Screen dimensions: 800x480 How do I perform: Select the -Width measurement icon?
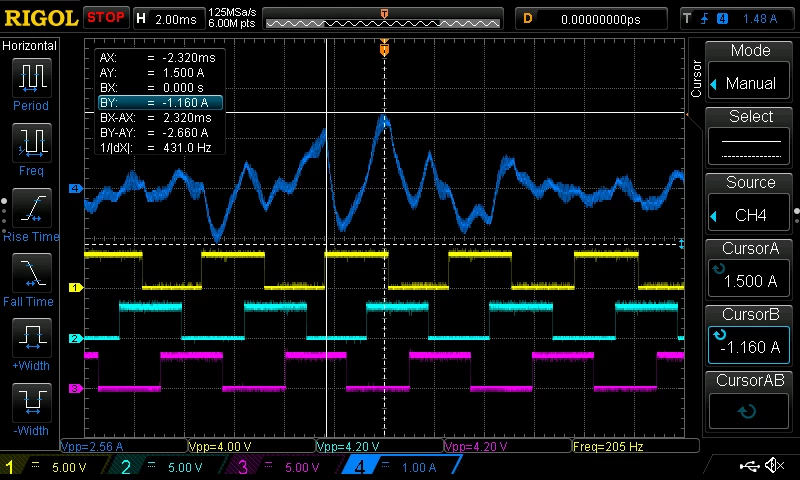coord(32,402)
